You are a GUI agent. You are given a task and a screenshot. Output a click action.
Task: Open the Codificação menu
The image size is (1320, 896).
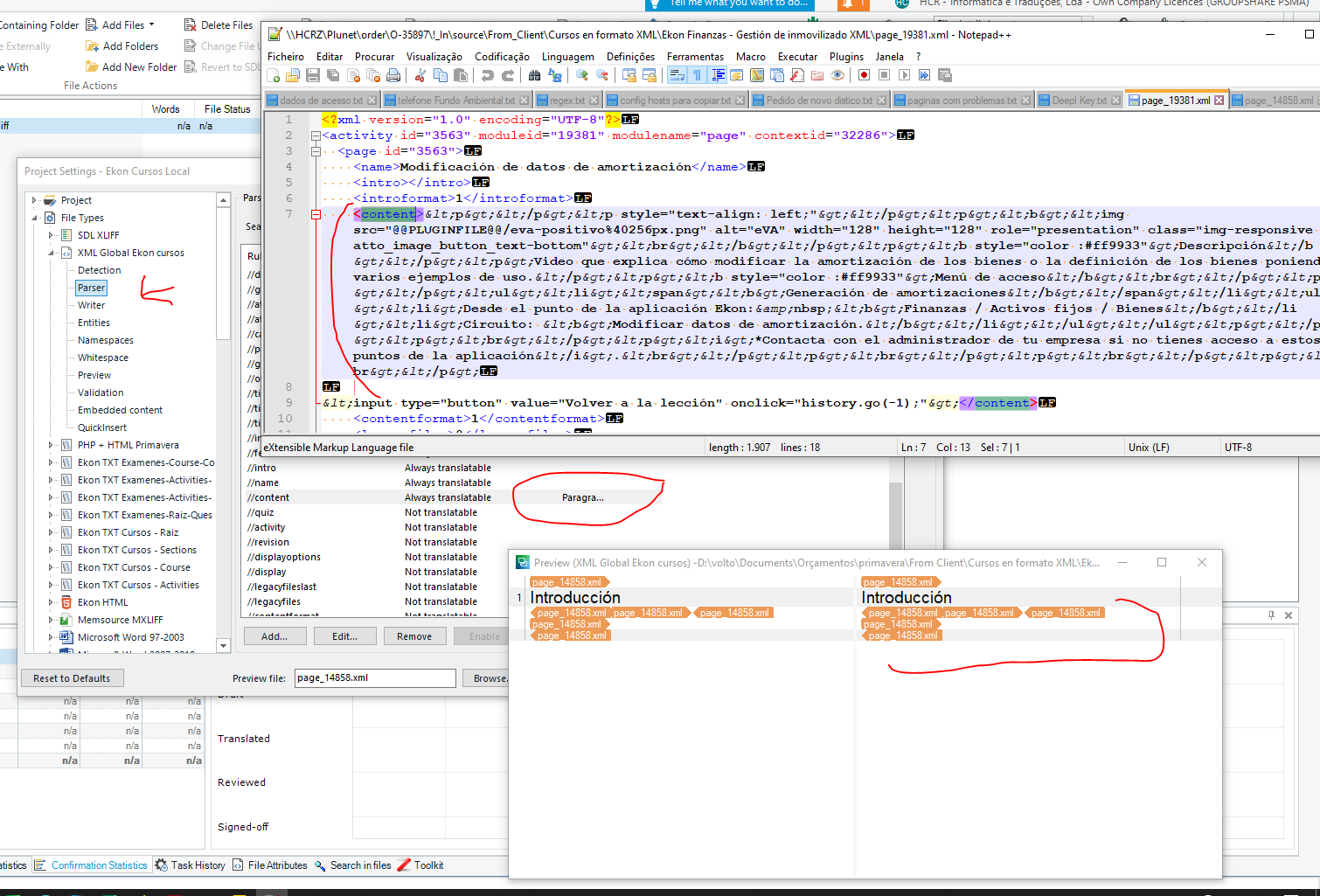pos(502,57)
